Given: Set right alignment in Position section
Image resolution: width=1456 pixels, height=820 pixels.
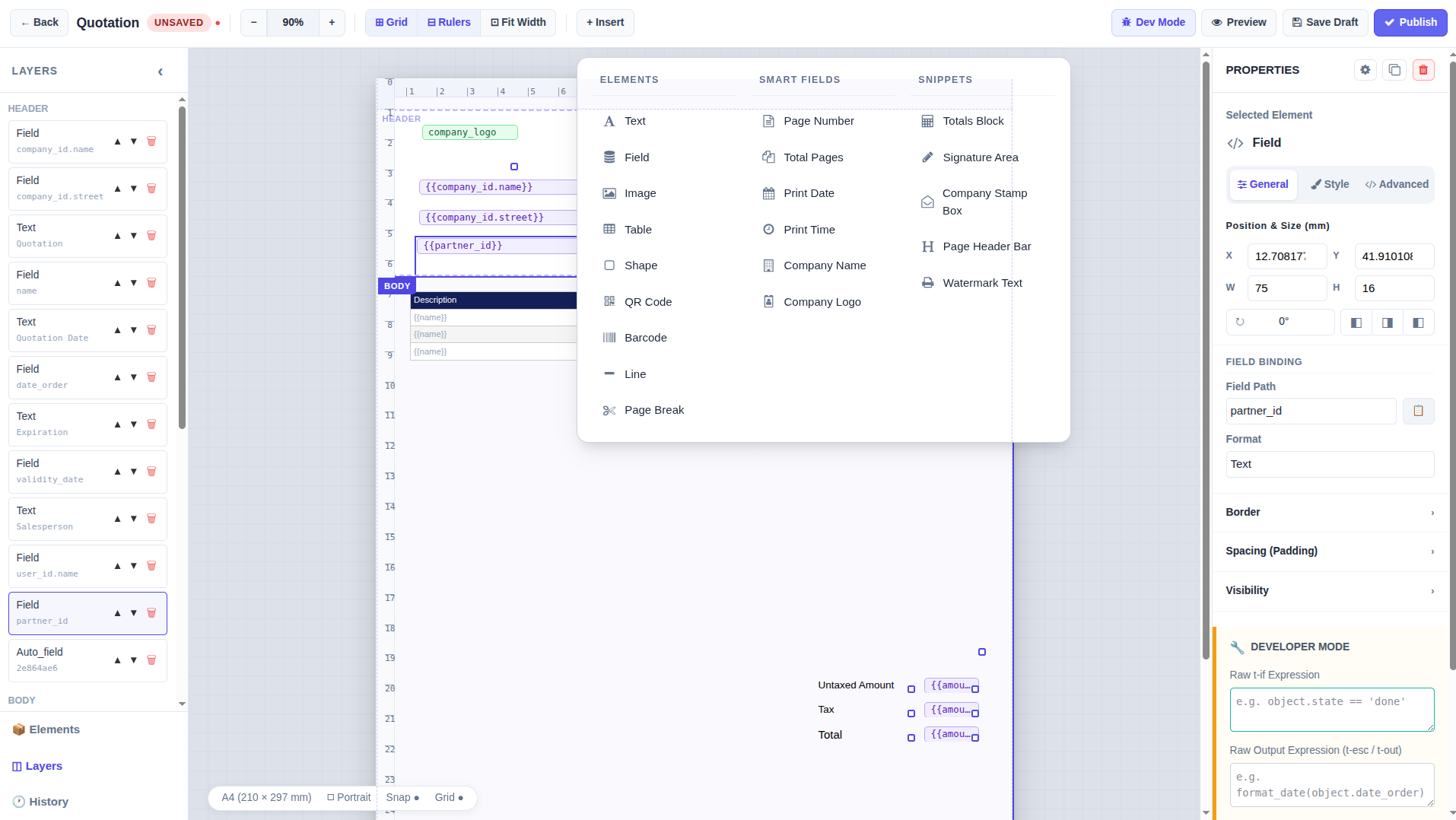Looking at the screenshot, I should tap(1419, 323).
